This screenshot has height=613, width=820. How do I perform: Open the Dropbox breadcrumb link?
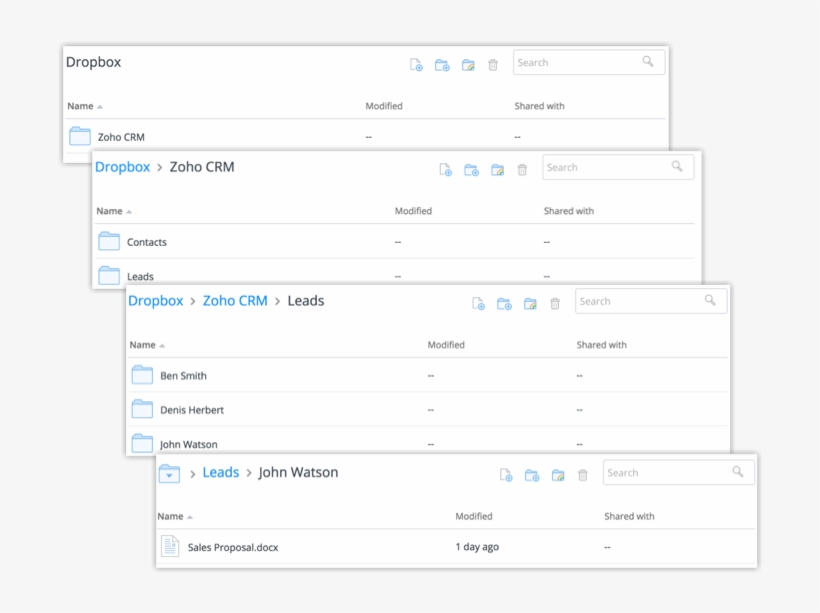(122, 166)
